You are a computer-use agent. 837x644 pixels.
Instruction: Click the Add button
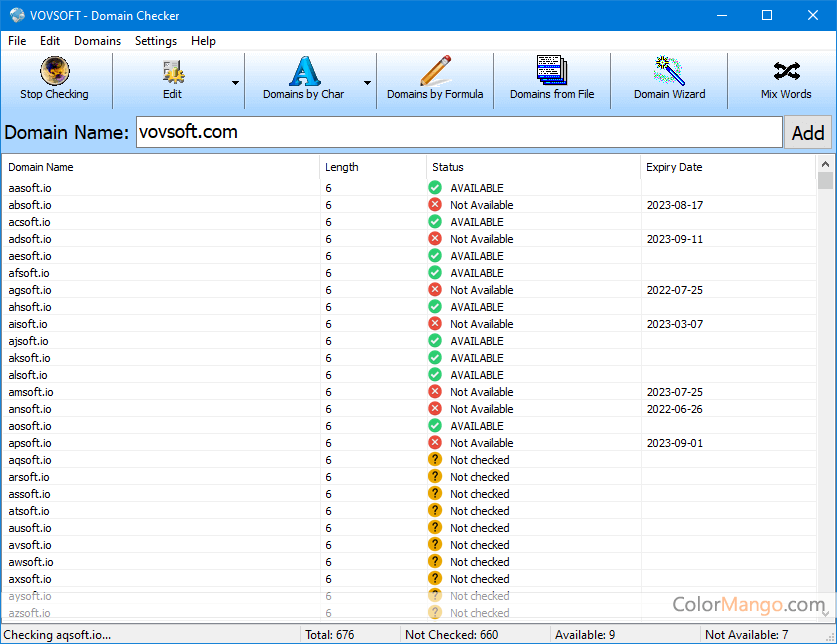click(808, 132)
